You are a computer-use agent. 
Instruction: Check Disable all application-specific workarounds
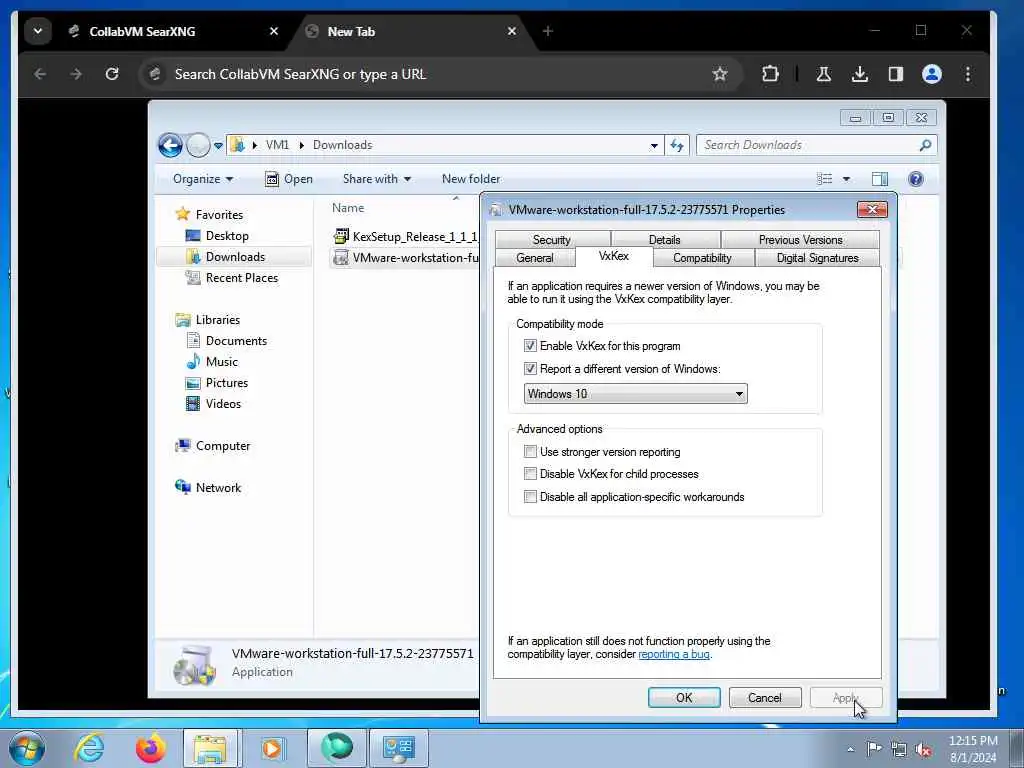(x=530, y=497)
